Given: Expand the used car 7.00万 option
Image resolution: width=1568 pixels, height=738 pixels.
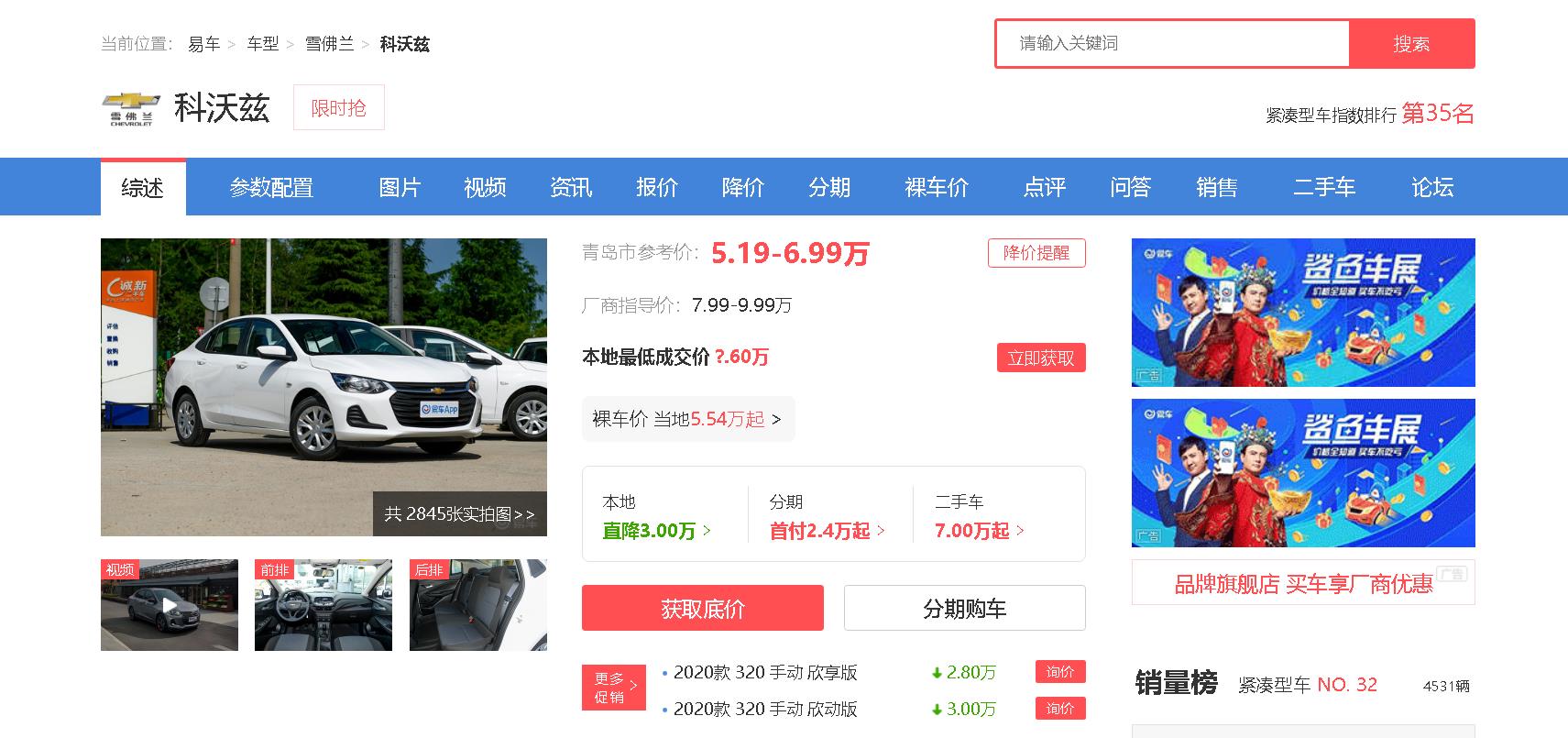Looking at the screenshot, I should coord(979,531).
